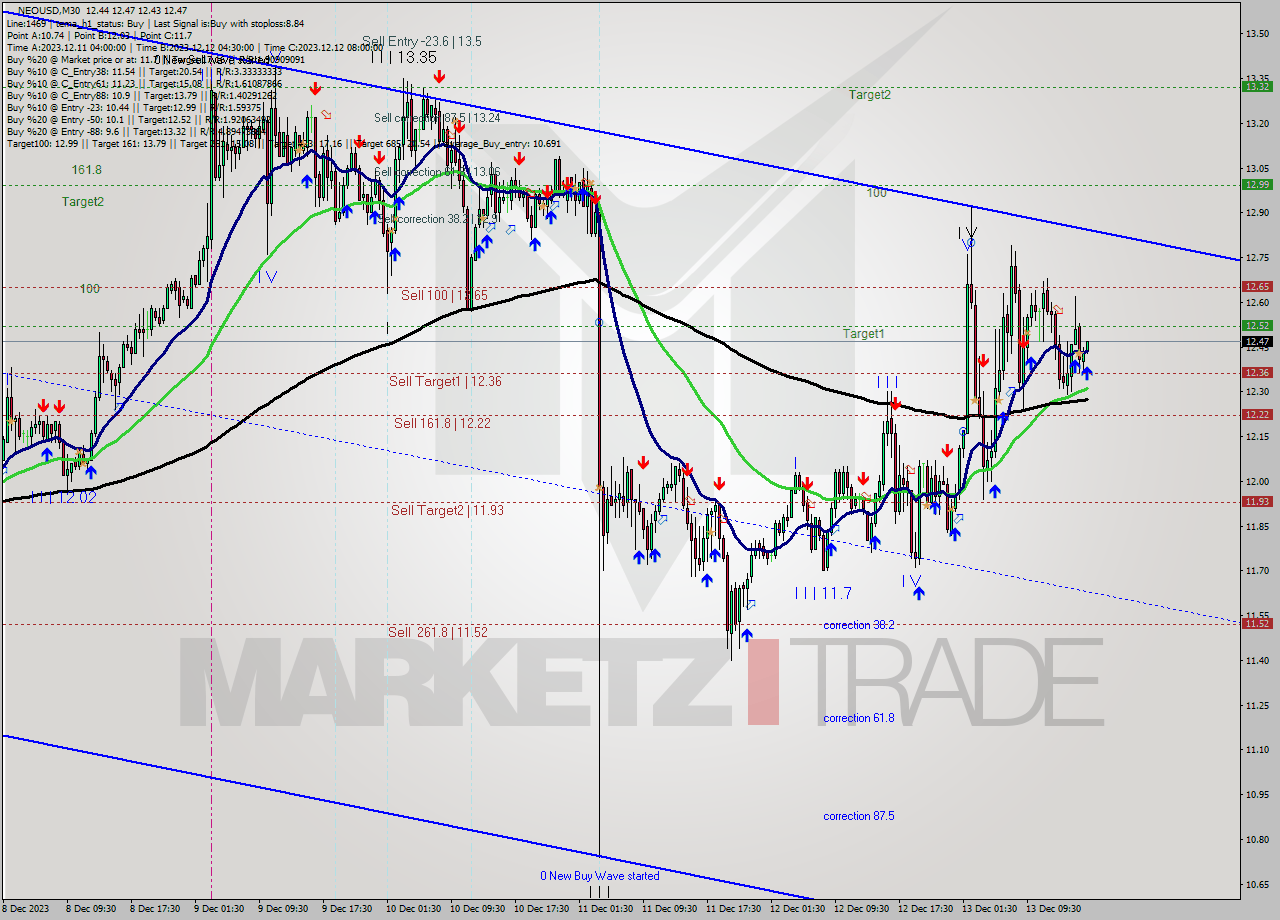This screenshot has width=1280, height=920.
Task: Click the 'Sell 100 | 12.65' label
Action: [x=444, y=295]
